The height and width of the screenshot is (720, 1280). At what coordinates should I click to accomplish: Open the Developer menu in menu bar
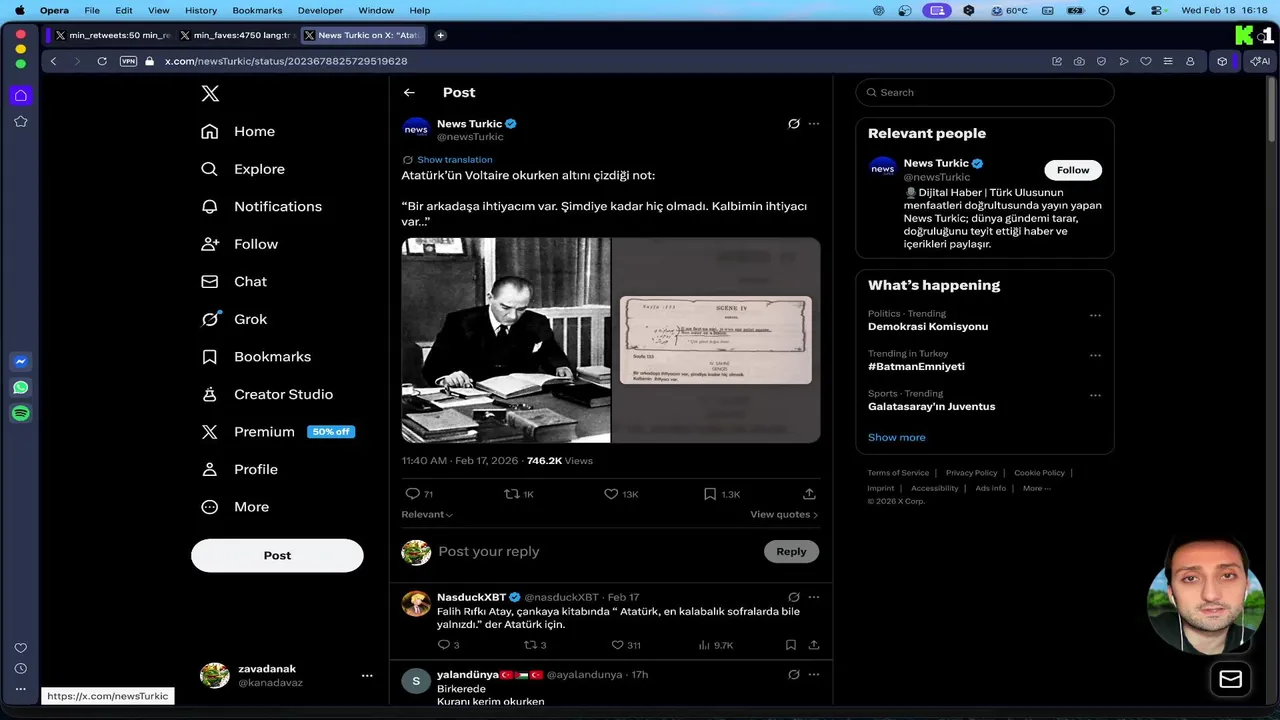pyautogui.click(x=320, y=10)
